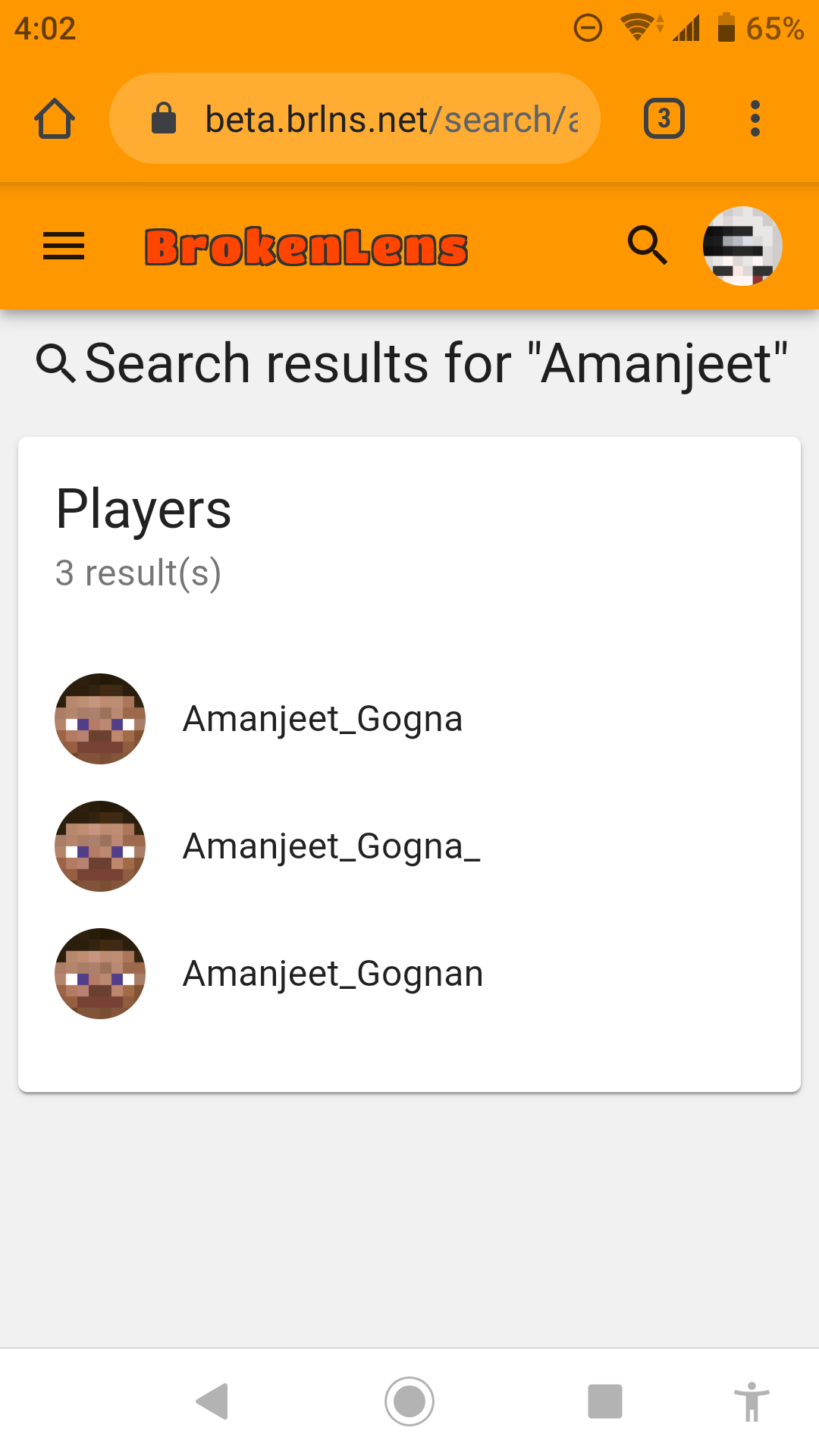Tap the Android back navigation button
The image size is (819, 1456).
click(212, 1401)
